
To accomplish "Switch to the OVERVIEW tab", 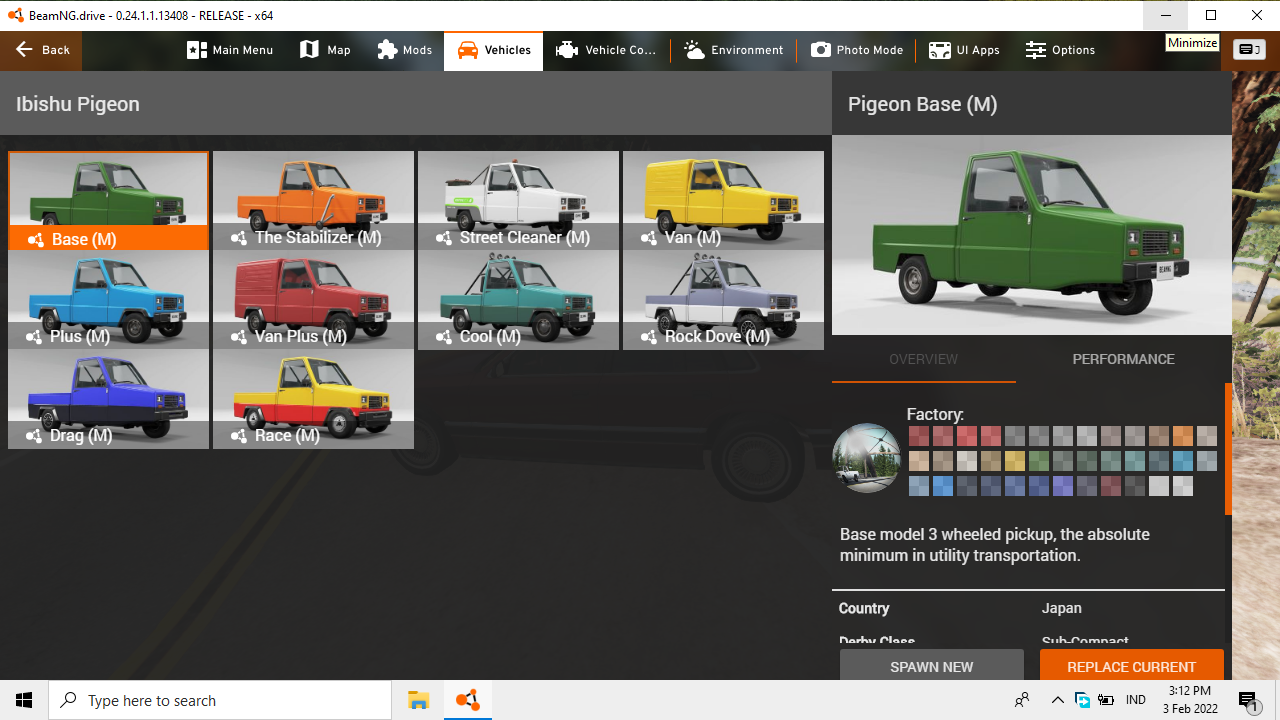I will [x=923, y=359].
